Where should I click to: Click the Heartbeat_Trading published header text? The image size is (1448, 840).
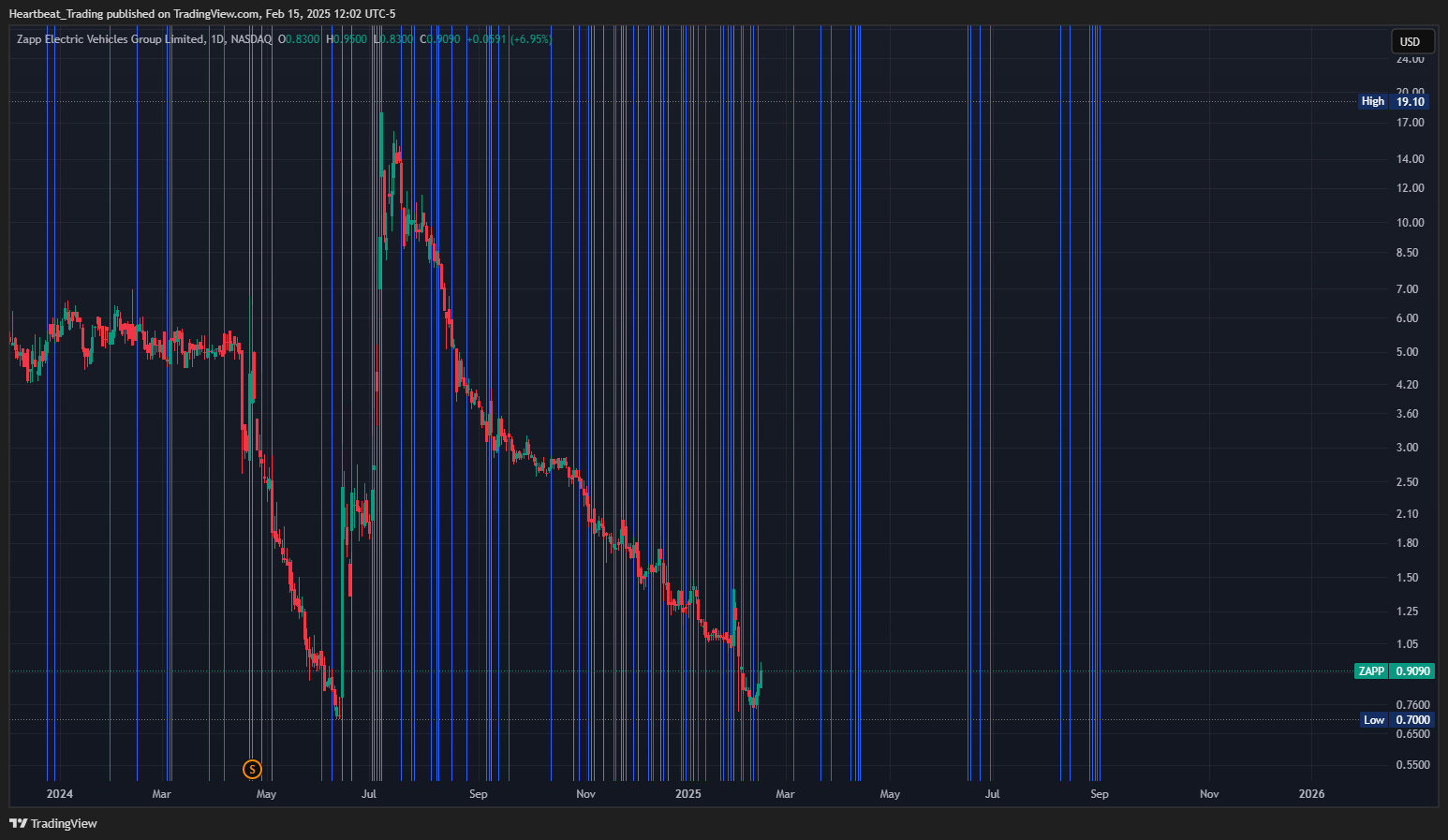pyautogui.click(x=201, y=14)
